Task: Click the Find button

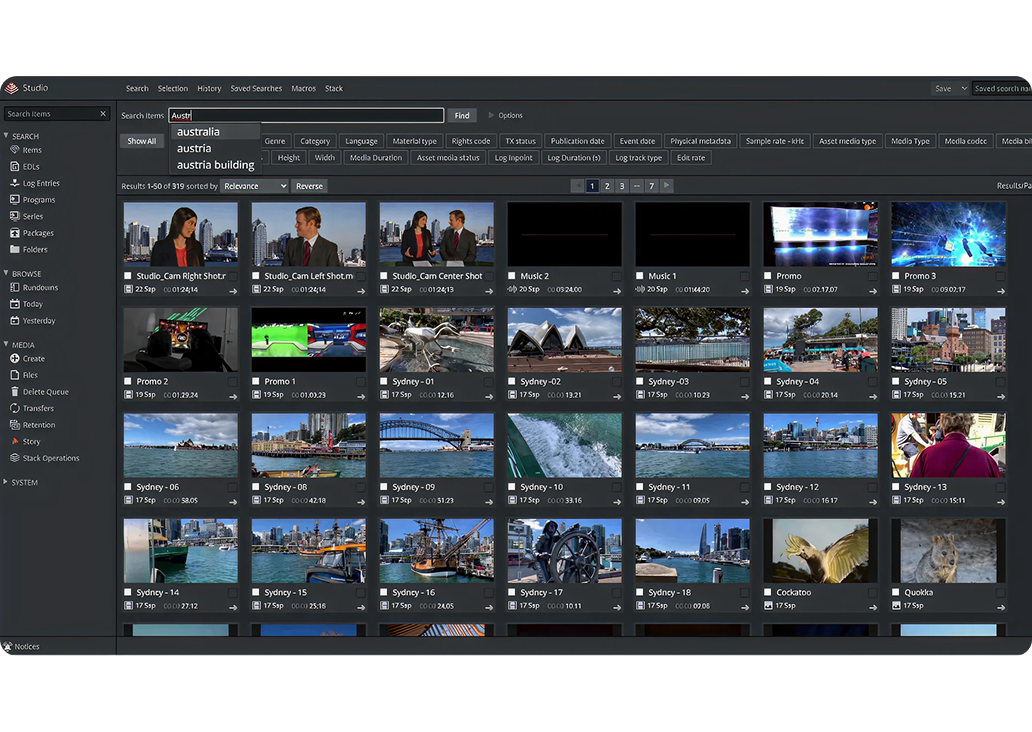Action: (461, 116)
